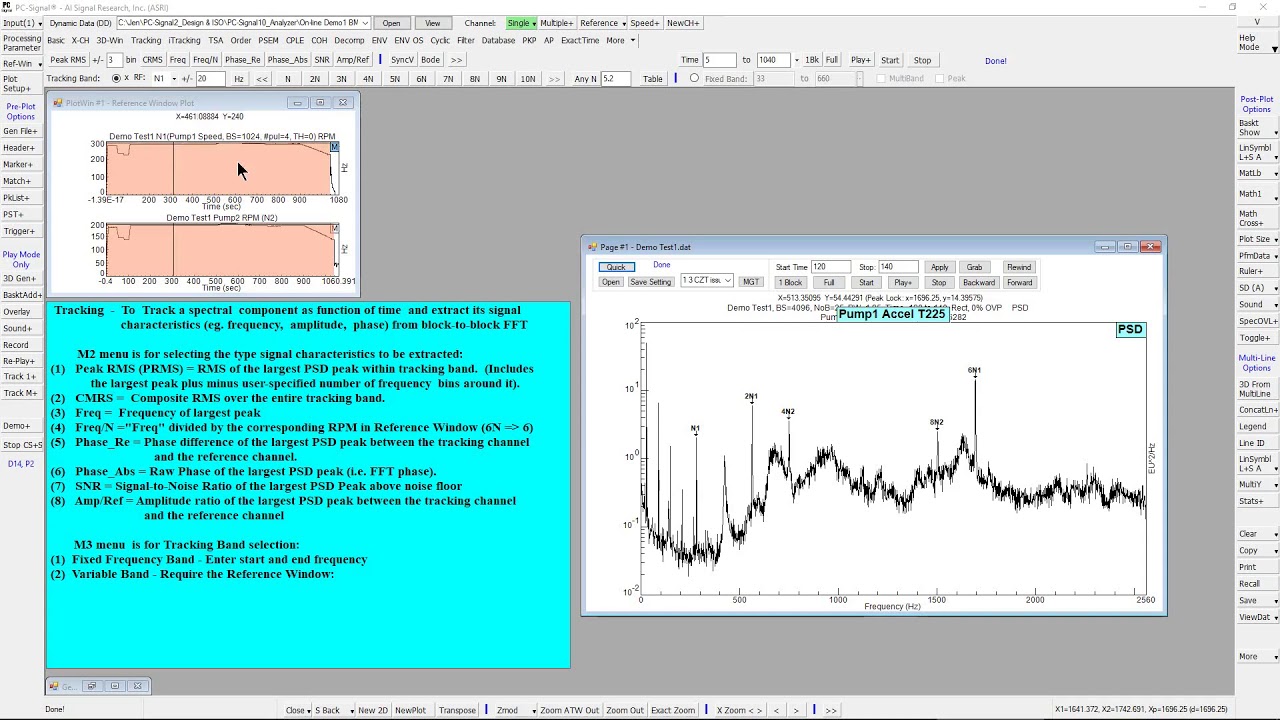Open the RF N1 selector dropdown

(x=174, y=79)
